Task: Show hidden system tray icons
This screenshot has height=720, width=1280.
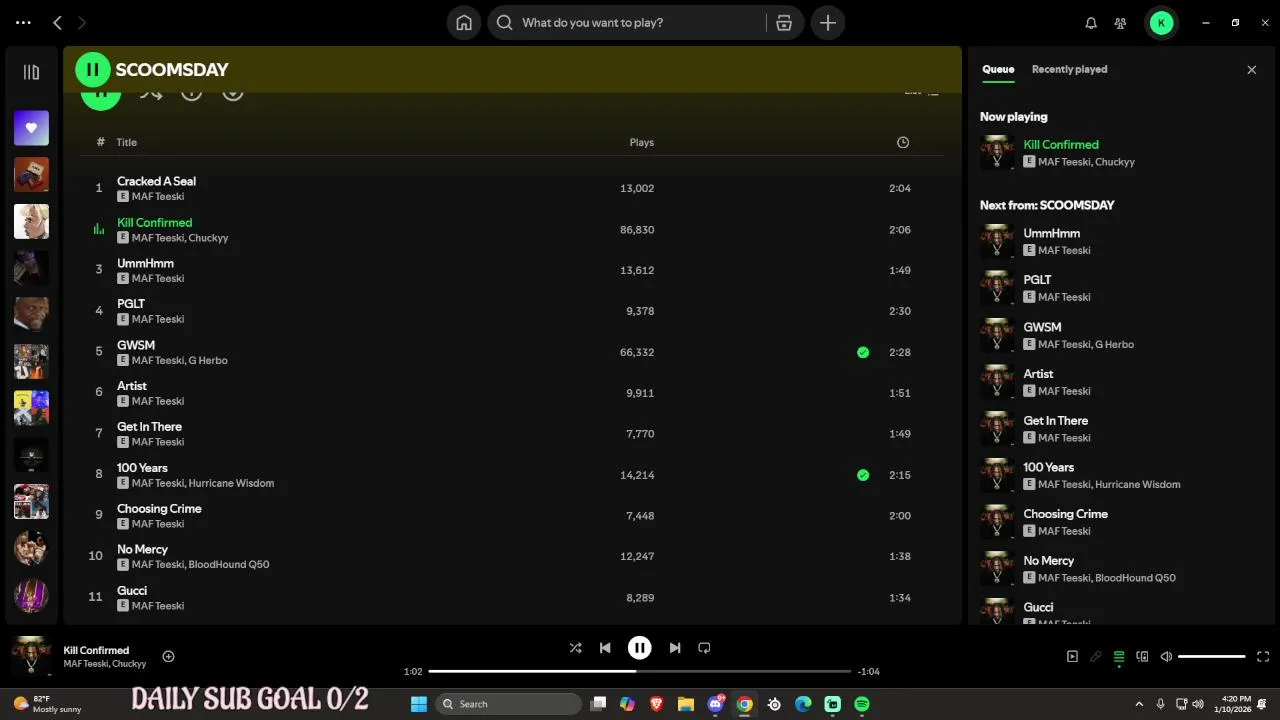Action: coord(1139,704)
